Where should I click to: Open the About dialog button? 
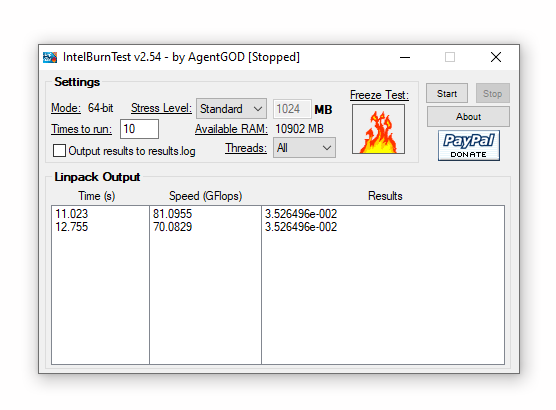click(x=468, y=116)
